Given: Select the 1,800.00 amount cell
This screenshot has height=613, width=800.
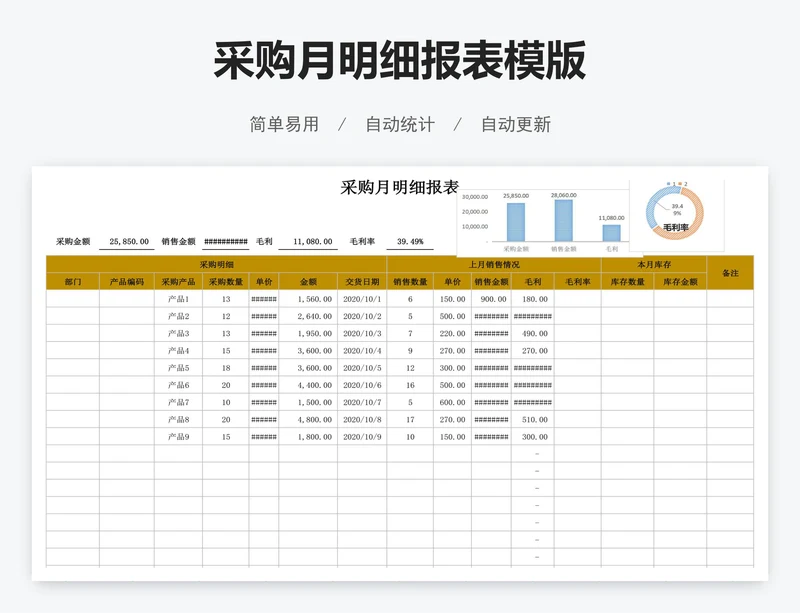Looking at the screenshot, I should [x=308, y=437].
